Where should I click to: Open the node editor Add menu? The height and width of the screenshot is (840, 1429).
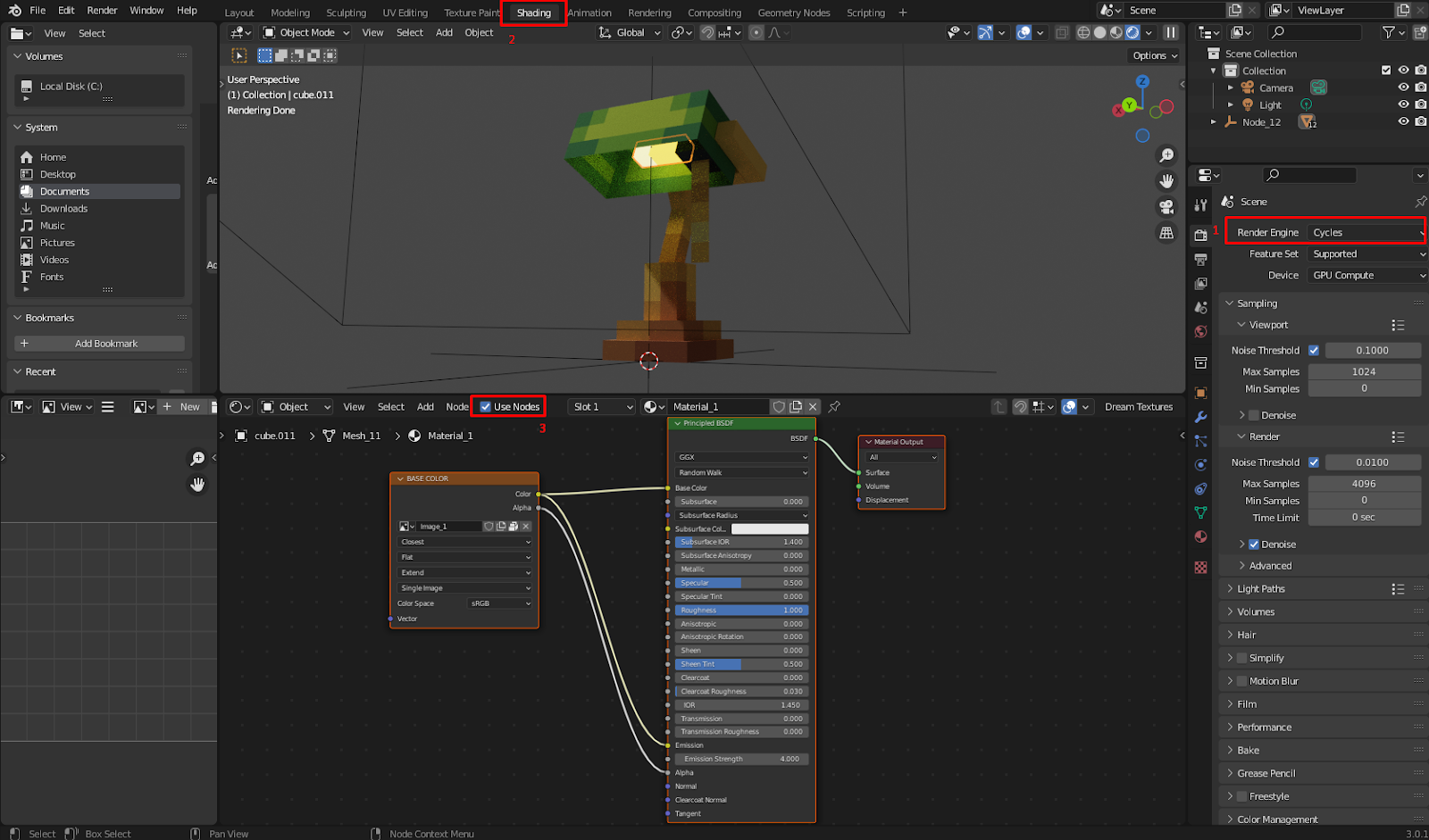tap(425, 406)
